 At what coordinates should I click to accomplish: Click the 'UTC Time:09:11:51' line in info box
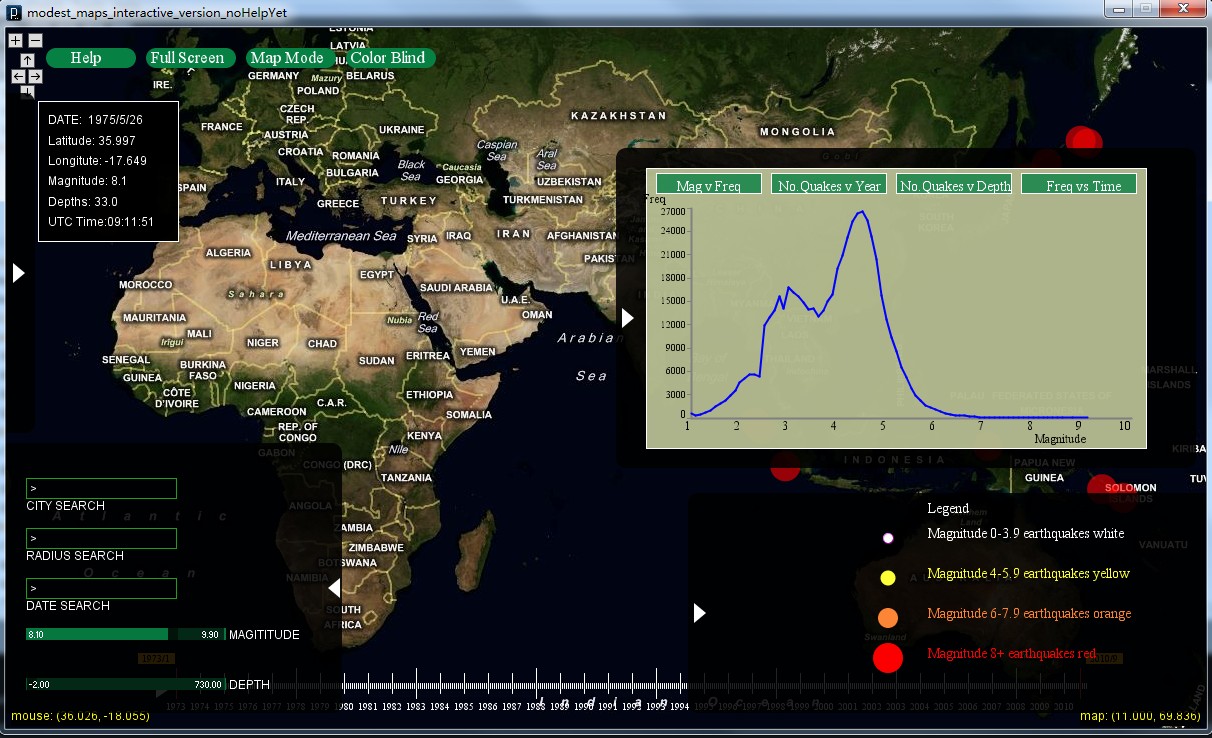click(x=101, y=221)
